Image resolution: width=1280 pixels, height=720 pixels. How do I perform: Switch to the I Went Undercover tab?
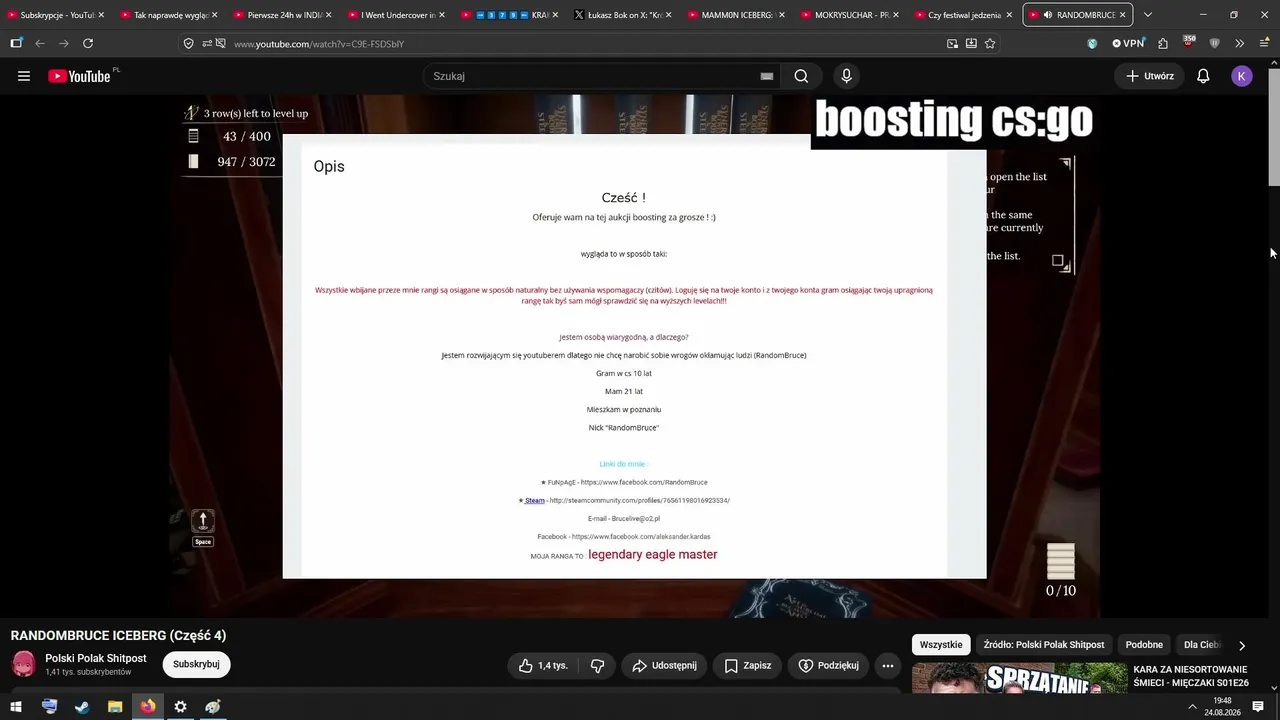[x=396, y=15]
